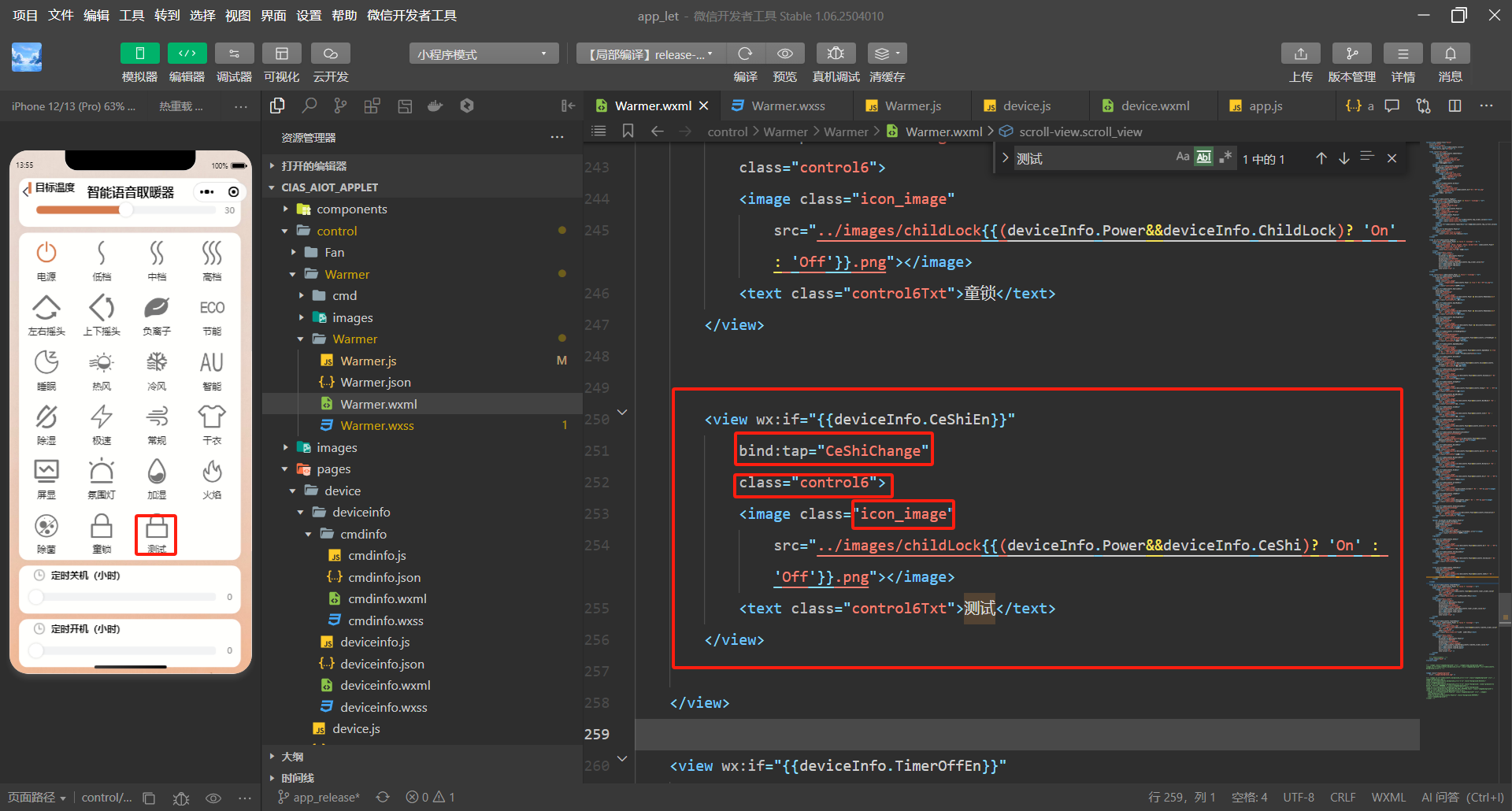1512x811 pixels.
Task: Click the Compile refresh icon
Action: (744, 54)
